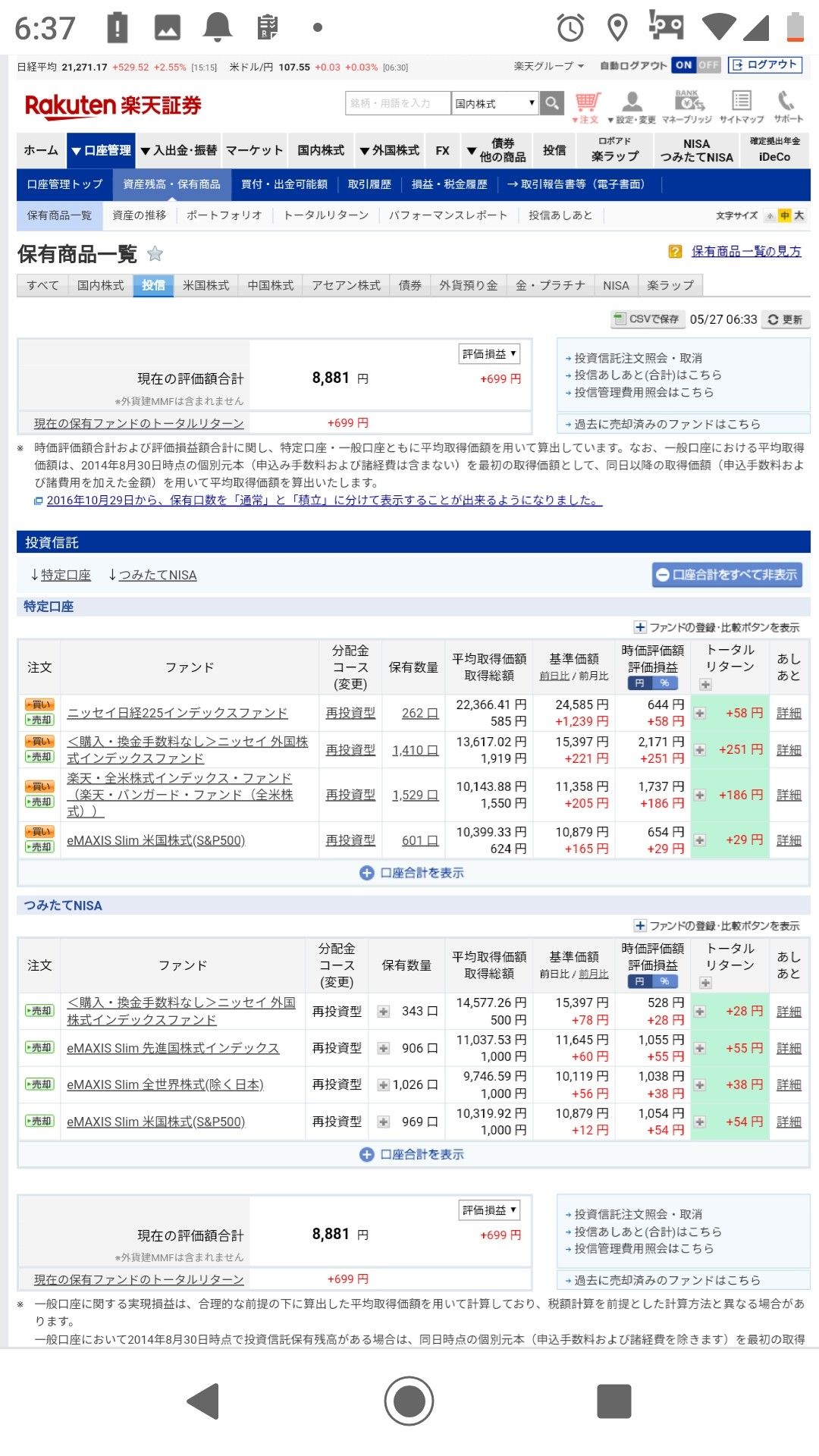The height and width of the screenshot is (1456, 819).
Task: Click 262口 quantity link
Action: pyautogui.click(x=420, y=713)
